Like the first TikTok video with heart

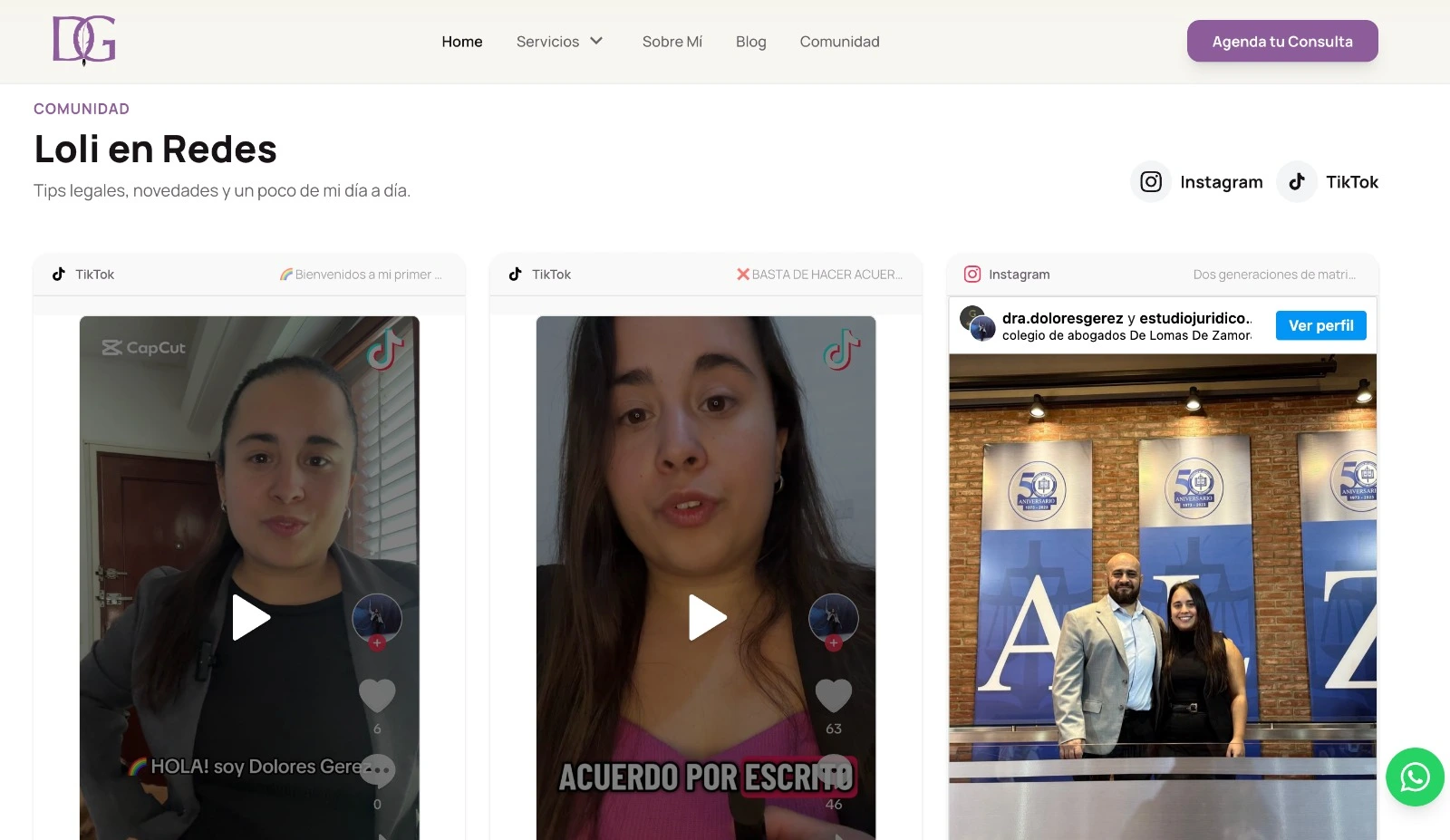(x=377, y=695)
